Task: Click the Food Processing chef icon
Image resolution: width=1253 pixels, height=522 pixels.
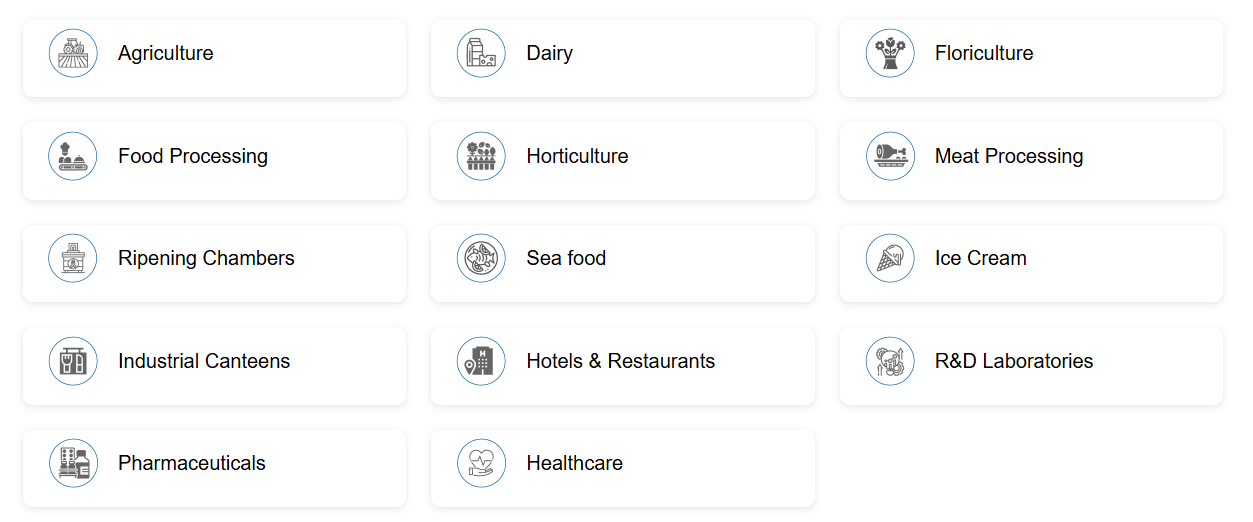Action: tap(73, 156)
